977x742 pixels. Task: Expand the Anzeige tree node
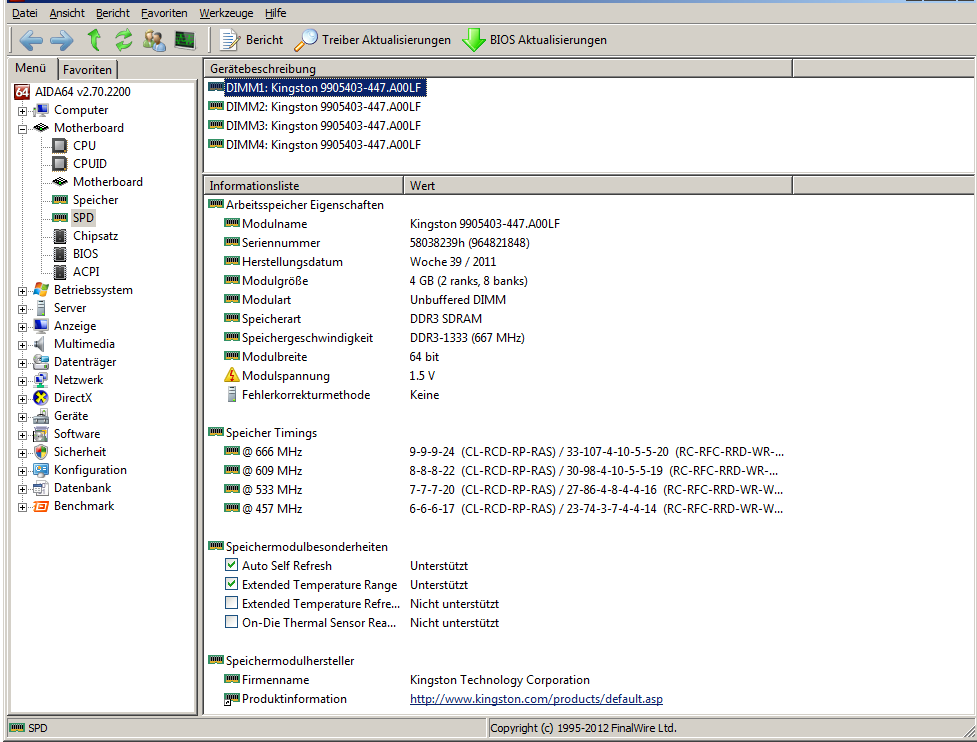pos(22,327)
